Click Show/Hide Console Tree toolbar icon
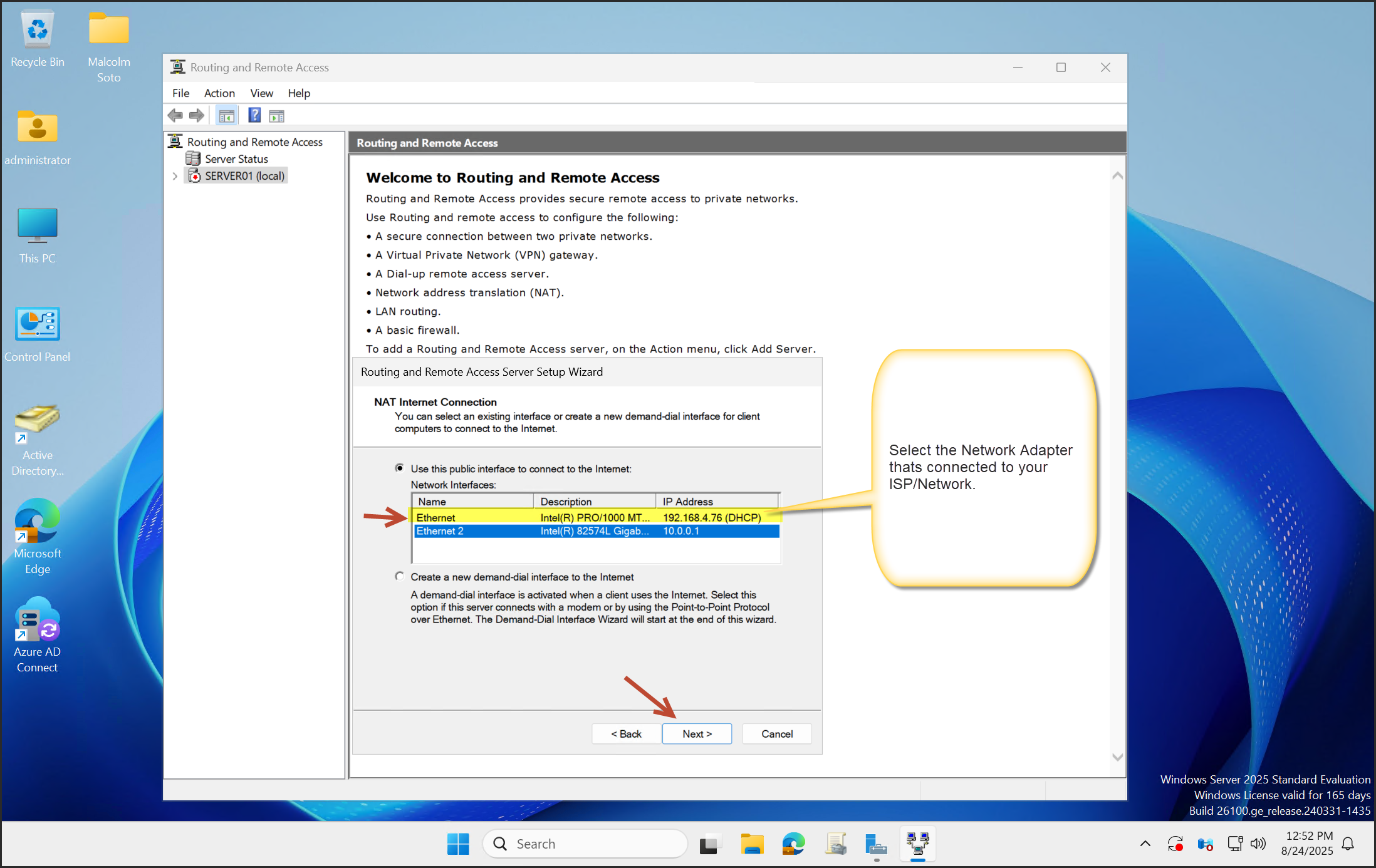Viewport: 1376px width, 868px height. tap(226, 116)
